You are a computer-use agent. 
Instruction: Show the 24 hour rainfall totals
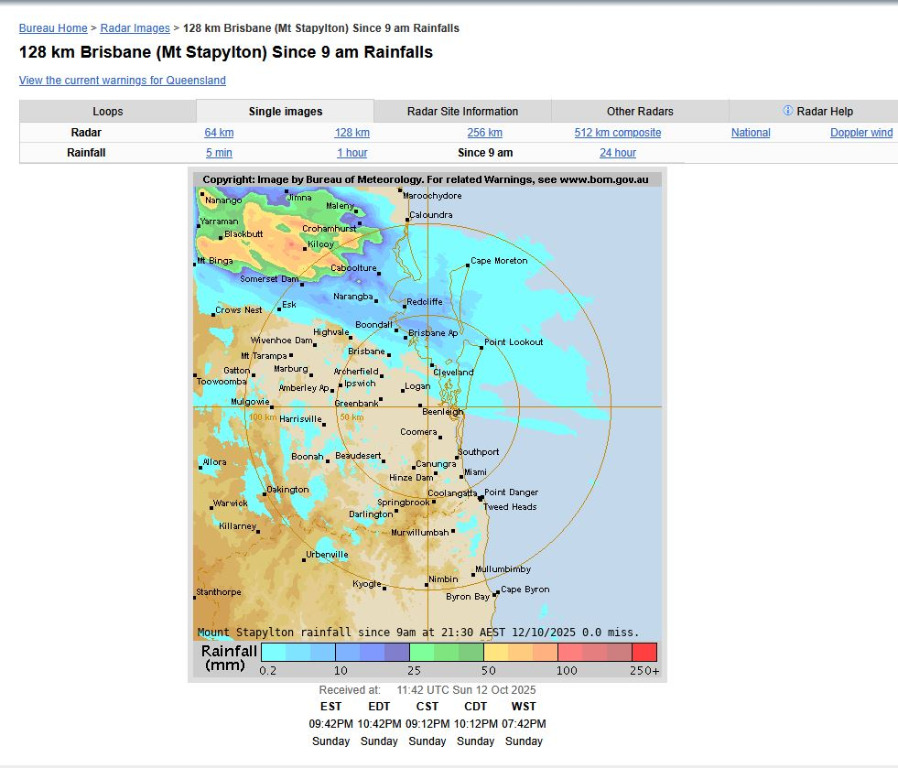click(x=617, y=153)
